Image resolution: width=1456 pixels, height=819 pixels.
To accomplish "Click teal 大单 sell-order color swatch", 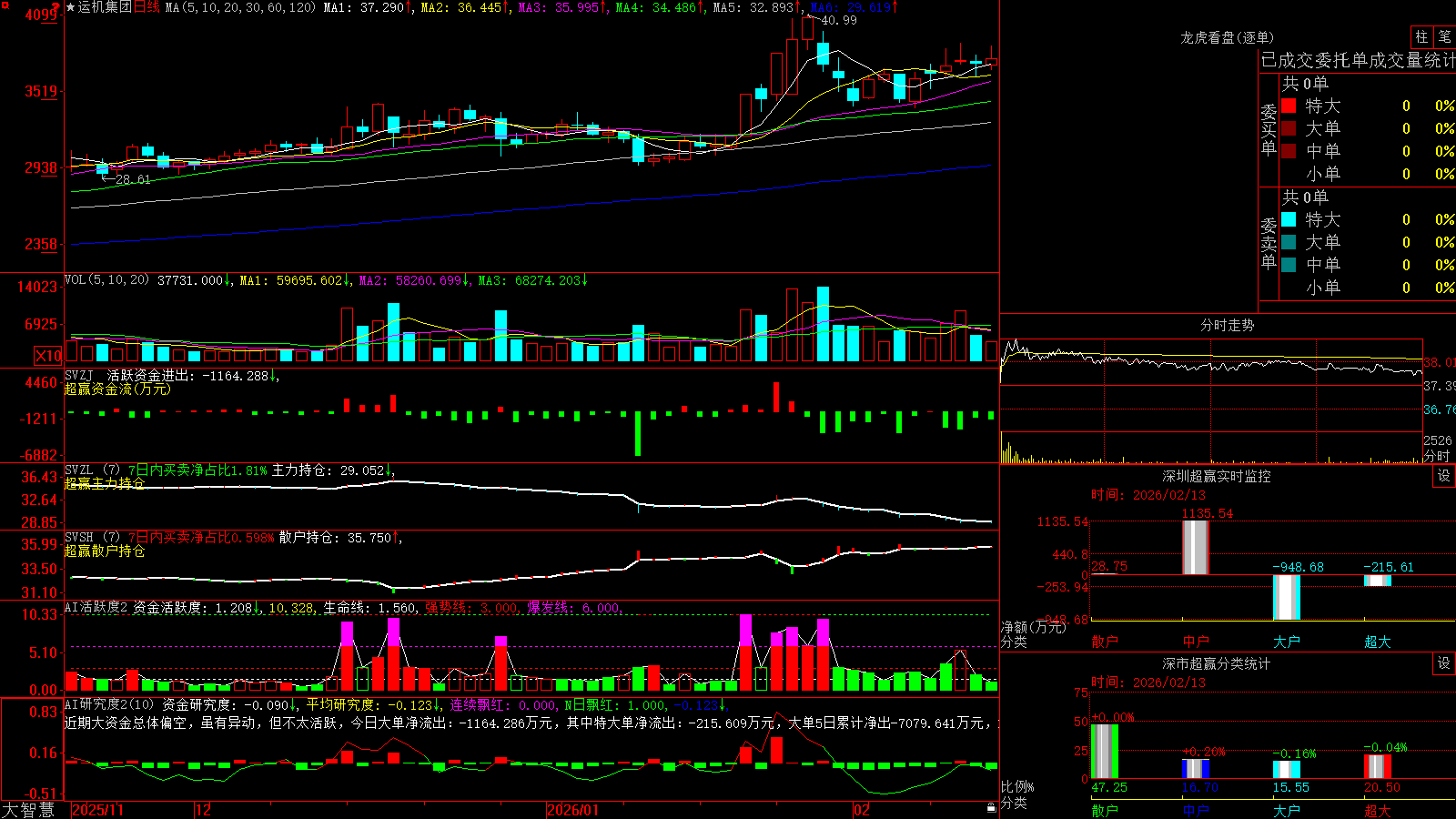I will [x=1289, y=242].
